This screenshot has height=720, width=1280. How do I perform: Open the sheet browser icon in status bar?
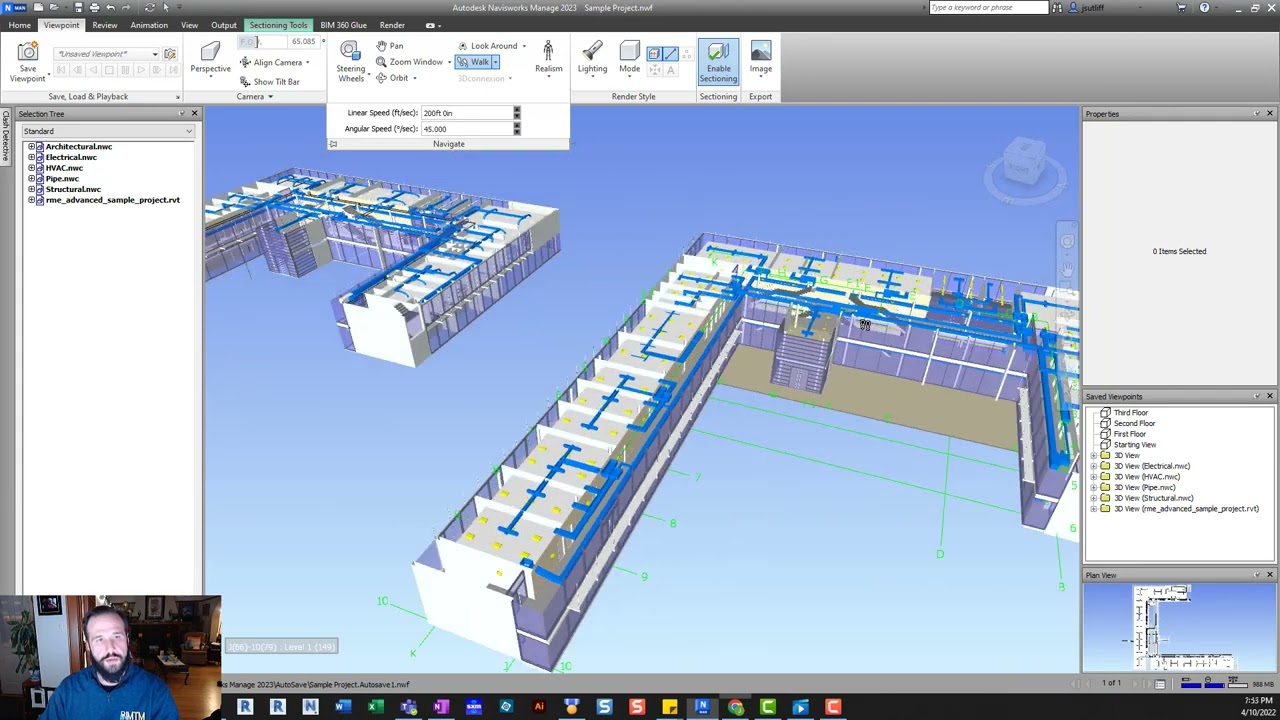click(1160, 684)
